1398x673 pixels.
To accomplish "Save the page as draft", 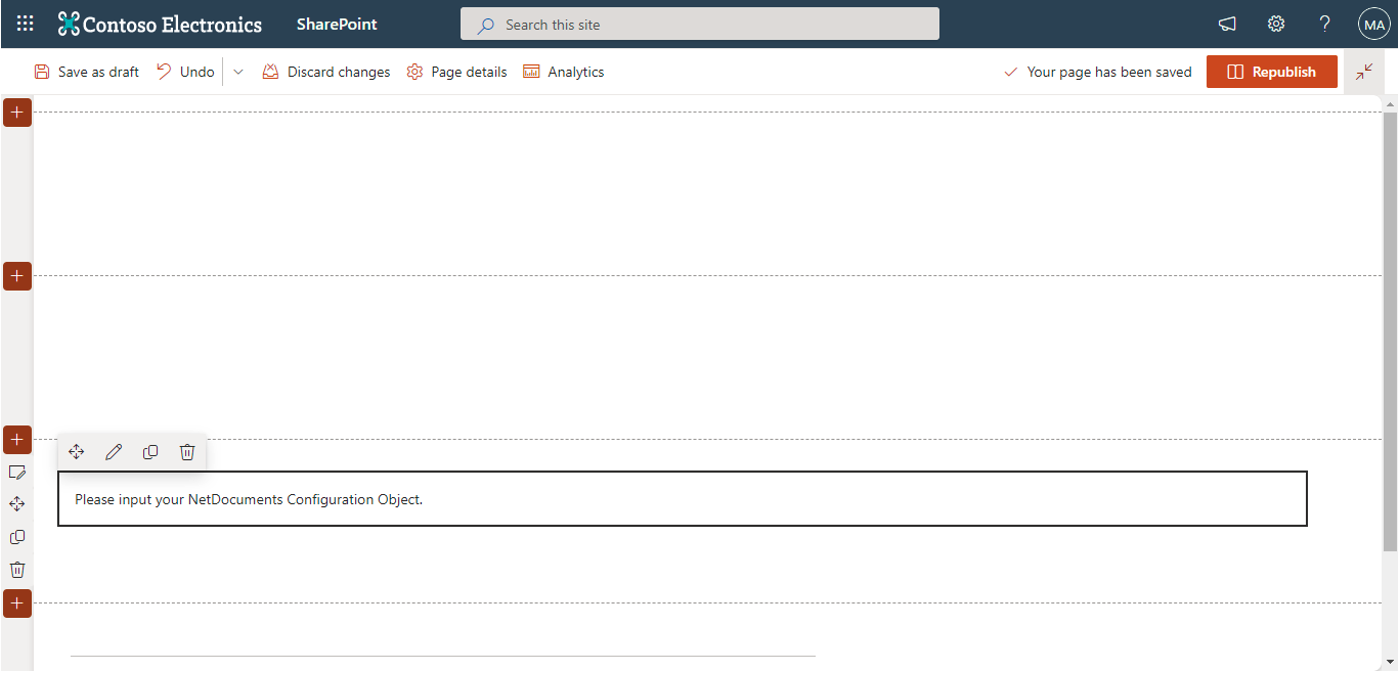I will point(87,72).
